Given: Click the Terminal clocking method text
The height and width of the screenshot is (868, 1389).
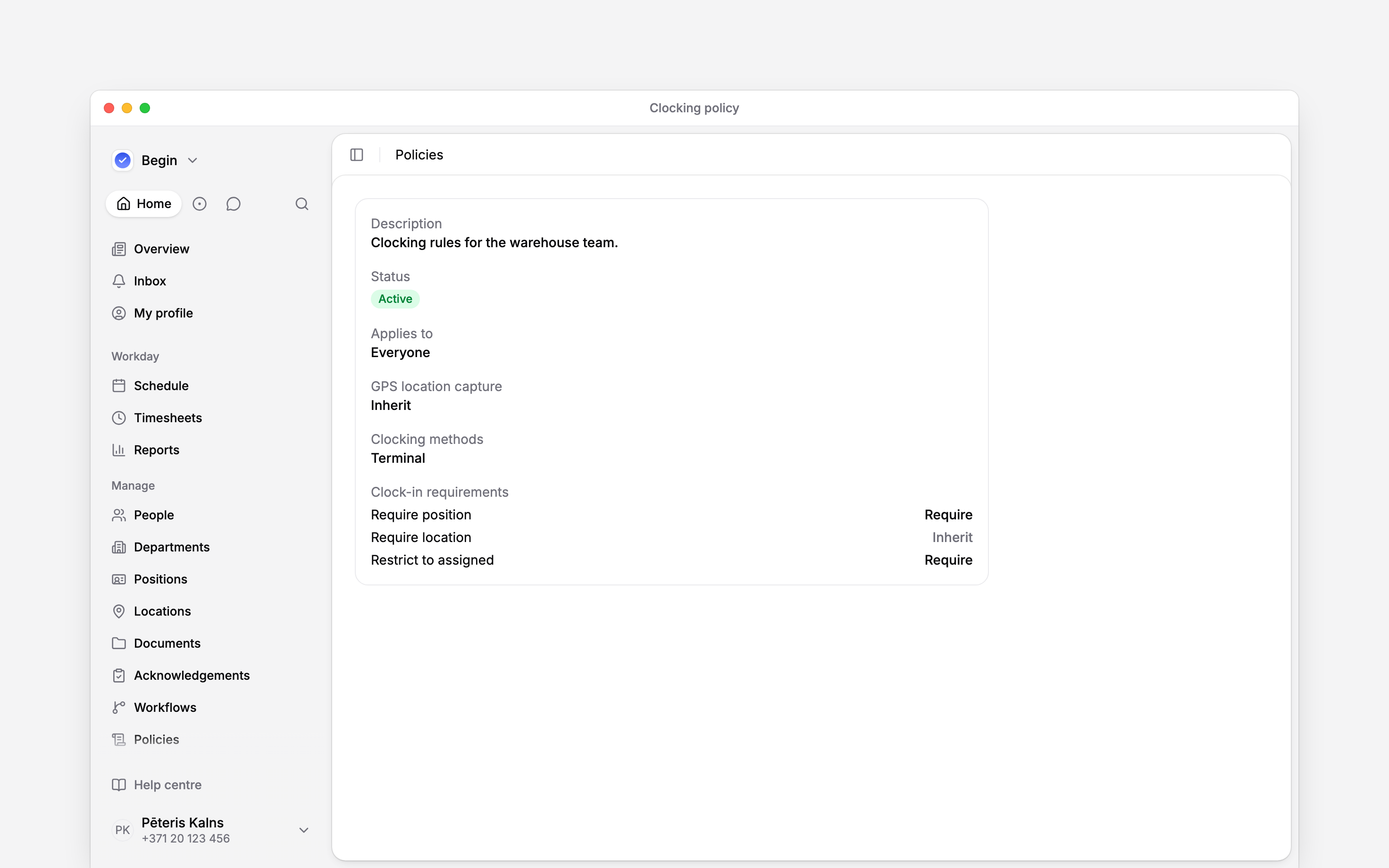Looking at the screenshot, I should click(398, 458).
